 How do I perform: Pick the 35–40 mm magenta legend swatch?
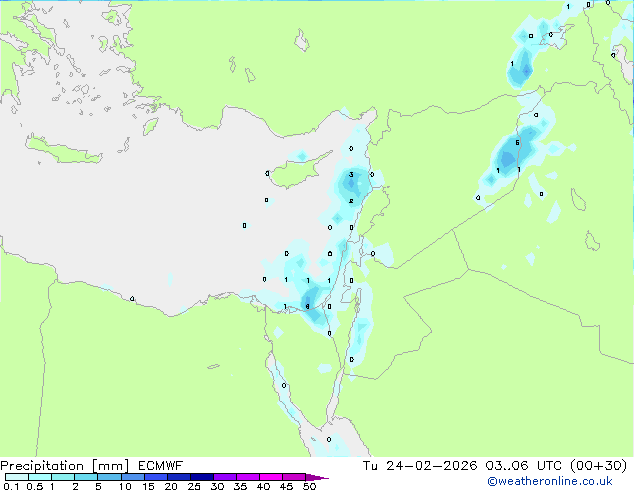(247, 477)
